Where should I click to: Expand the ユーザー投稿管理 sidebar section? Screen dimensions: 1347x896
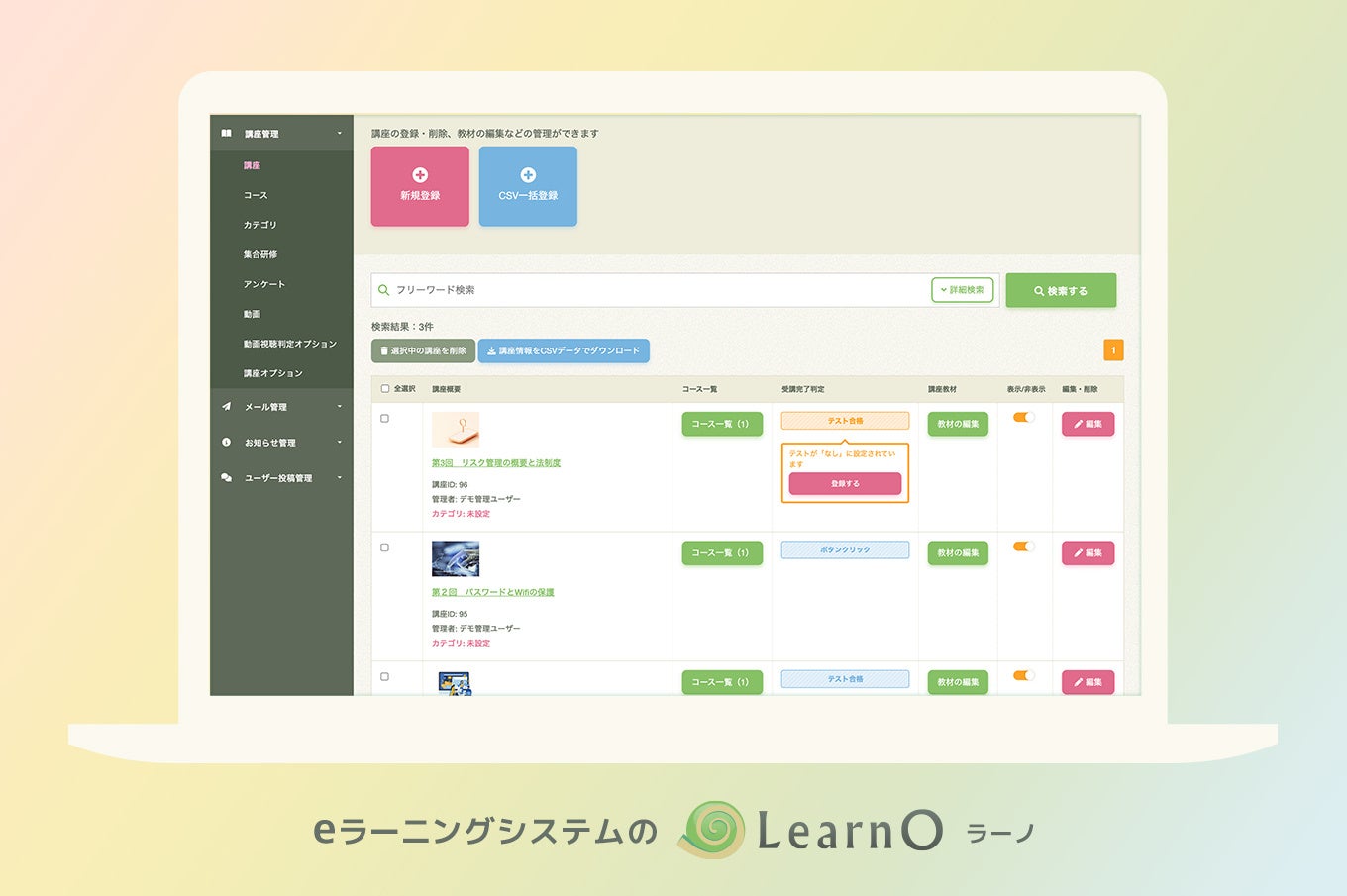point(281,478)
